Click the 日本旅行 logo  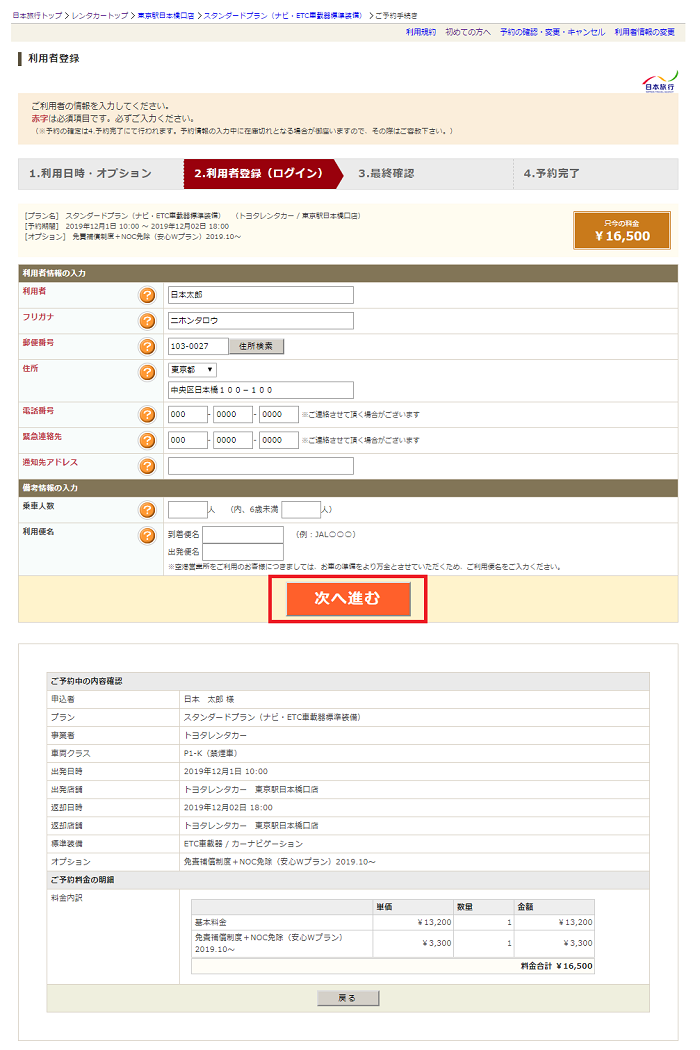point(658,81)
